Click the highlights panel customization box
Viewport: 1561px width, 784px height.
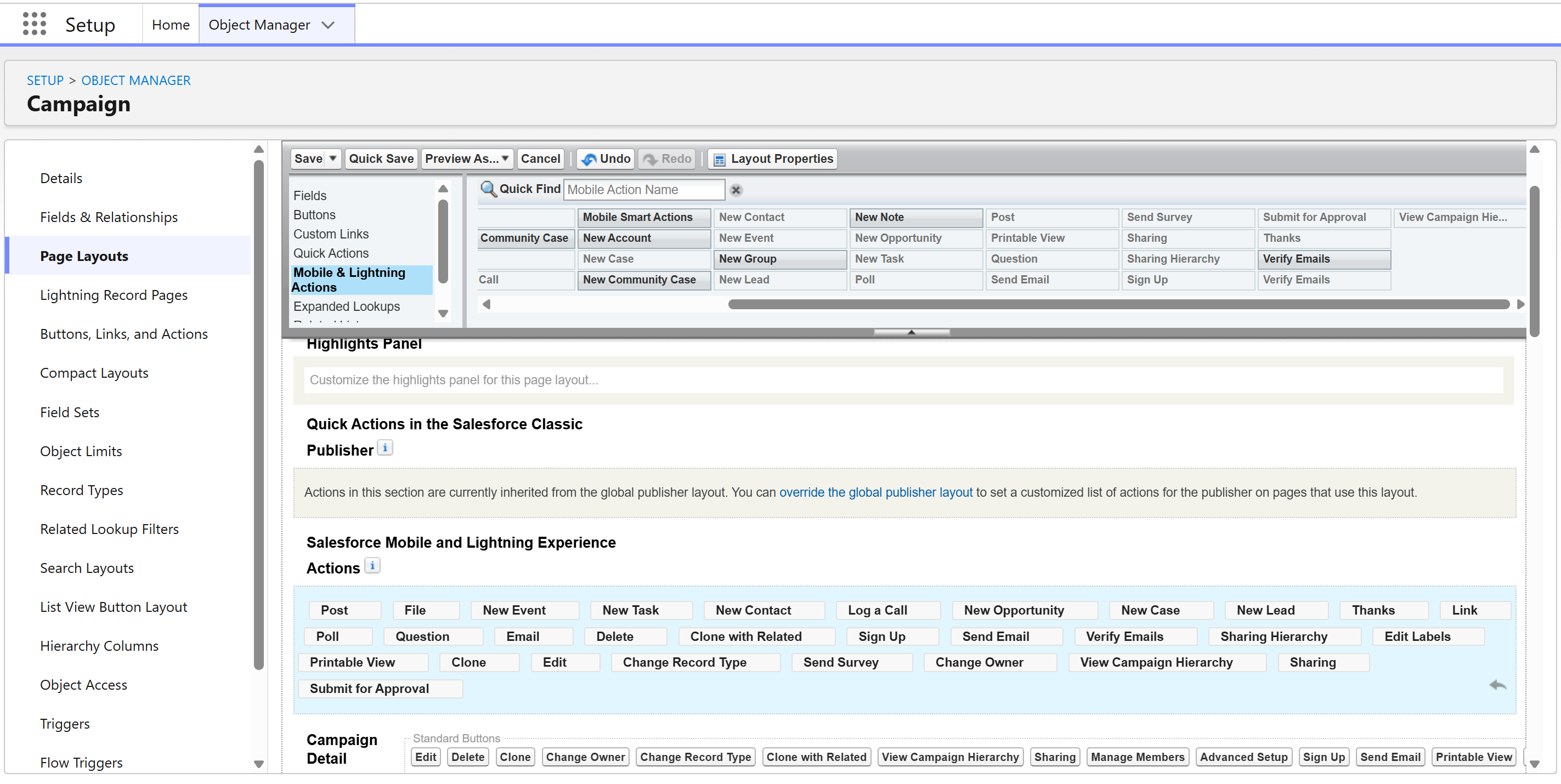pyautogui.click(x=903, y=380)
